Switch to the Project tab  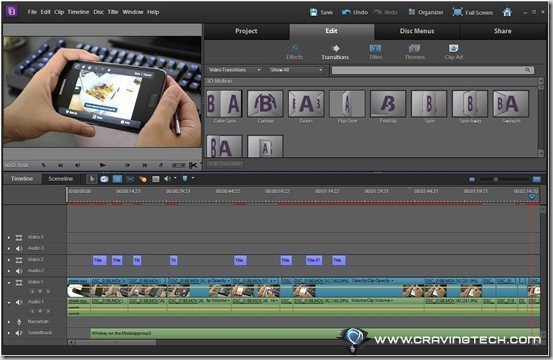246,31
